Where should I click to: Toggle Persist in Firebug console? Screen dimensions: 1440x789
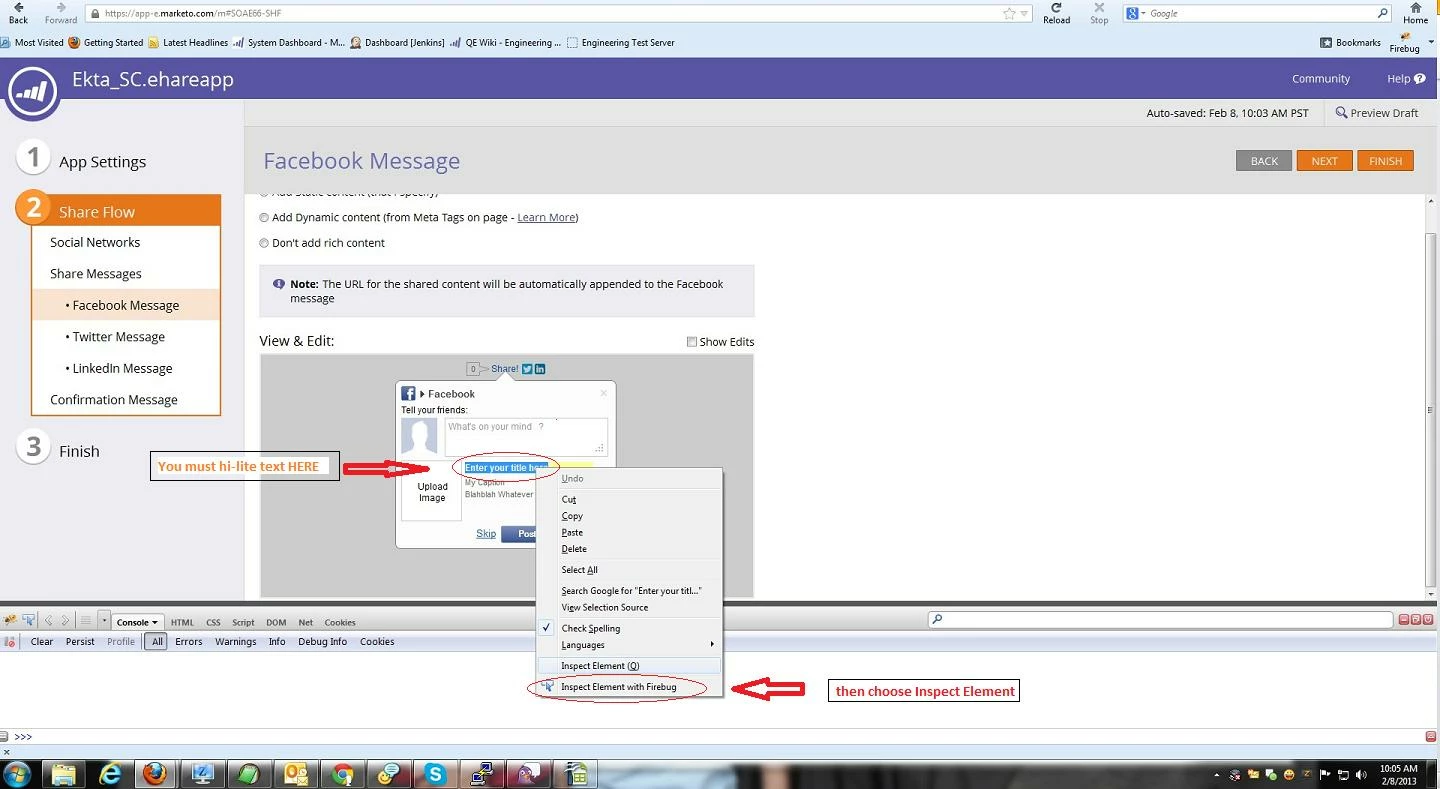80,642
